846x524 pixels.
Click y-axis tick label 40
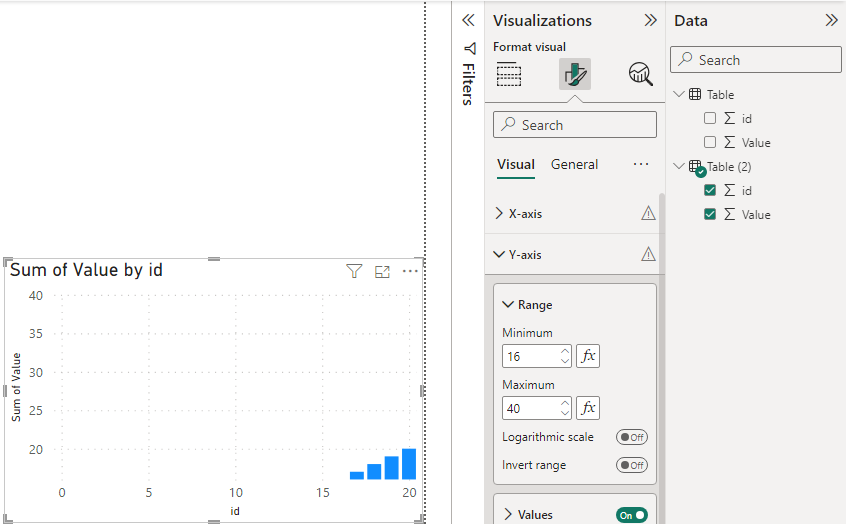click(36, 296)
